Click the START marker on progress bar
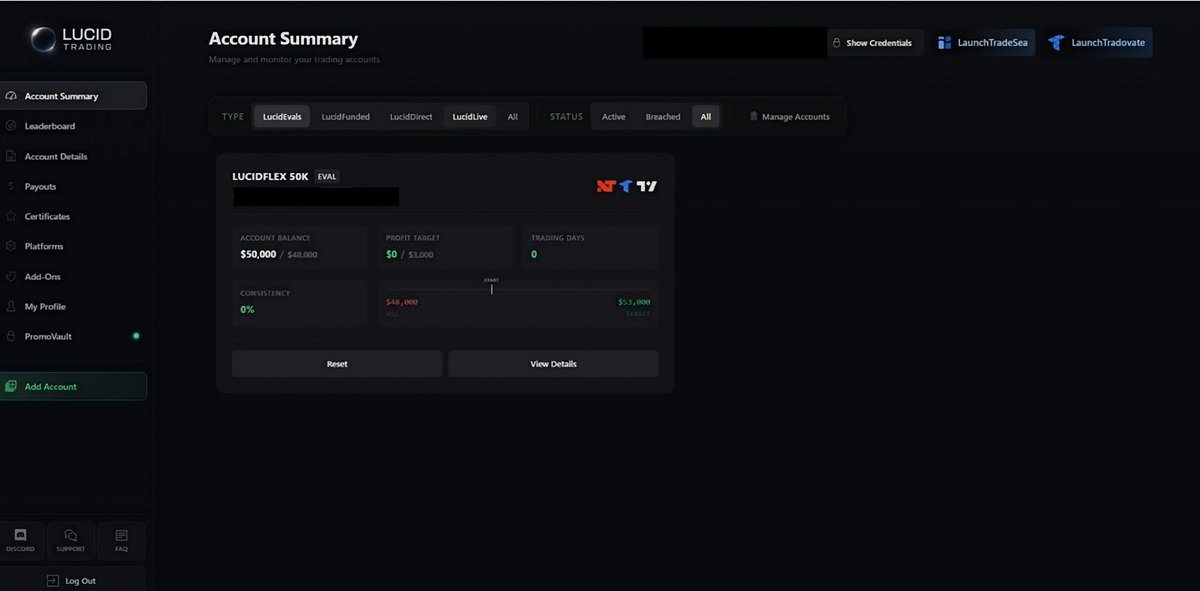Screen dimensions: 1200x591 coord(491,286)
